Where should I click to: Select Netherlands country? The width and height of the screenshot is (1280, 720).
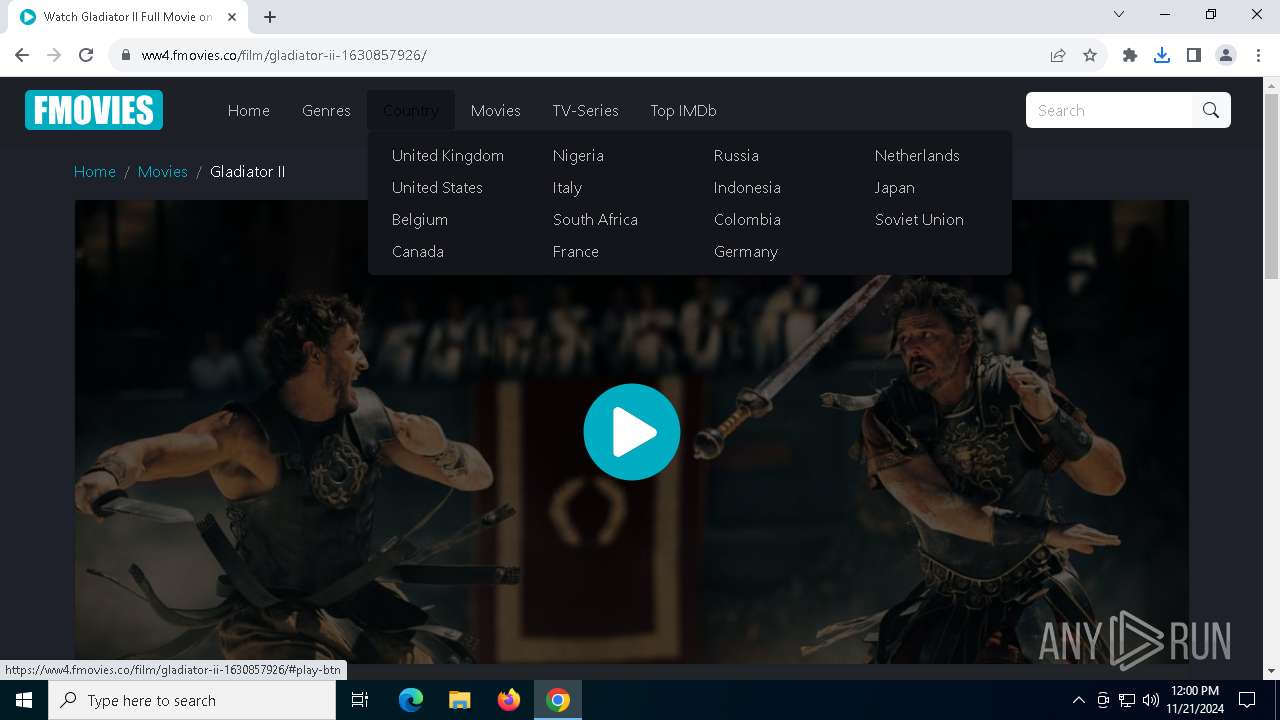click(x=917, y=155)
